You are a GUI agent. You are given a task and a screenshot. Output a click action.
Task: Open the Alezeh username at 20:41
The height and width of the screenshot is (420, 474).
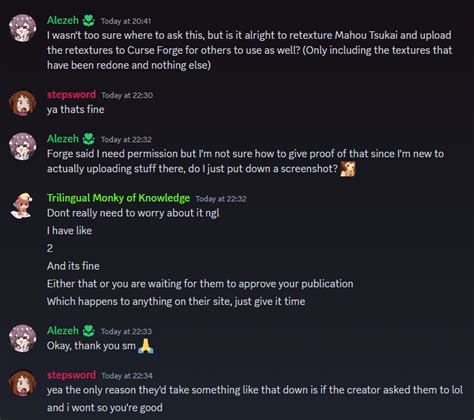tap(63, 20)
